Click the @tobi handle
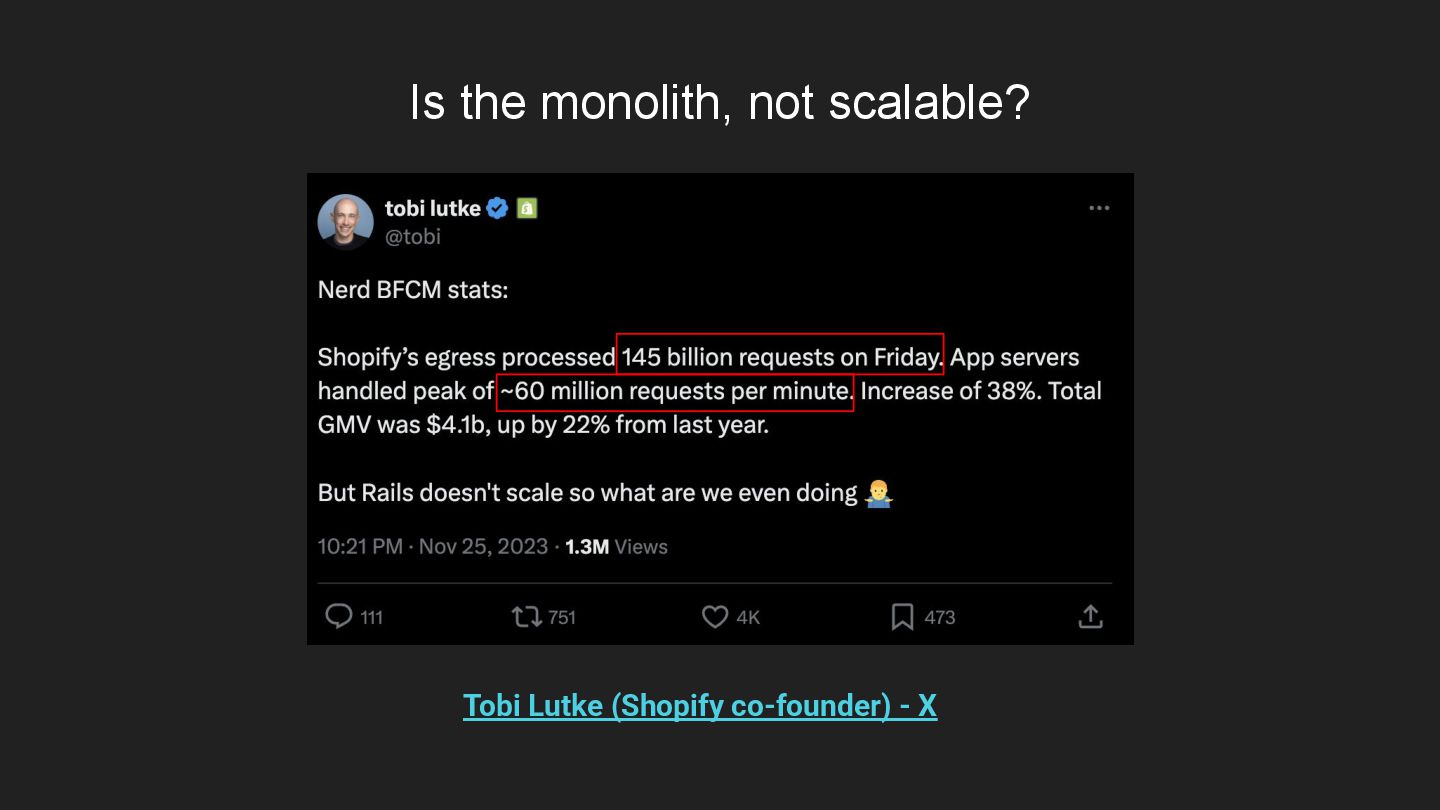Image resolution: width=1440 pixels, height=810 pixels. (413, 237)
